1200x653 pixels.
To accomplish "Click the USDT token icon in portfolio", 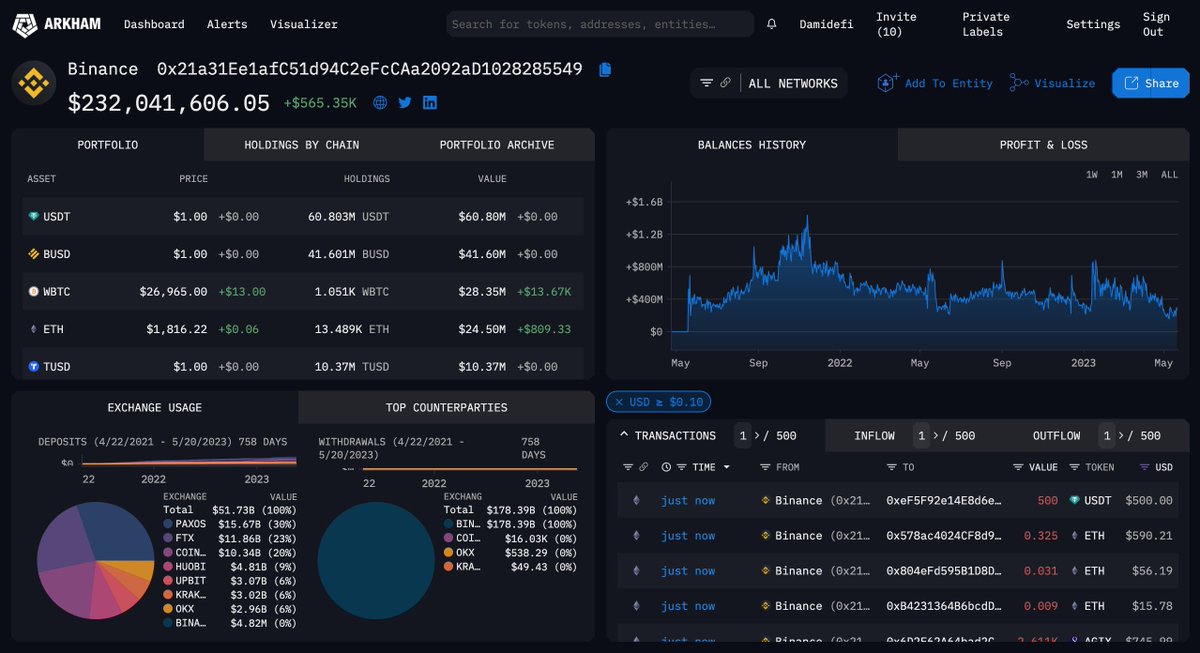I will click(34, 216).
